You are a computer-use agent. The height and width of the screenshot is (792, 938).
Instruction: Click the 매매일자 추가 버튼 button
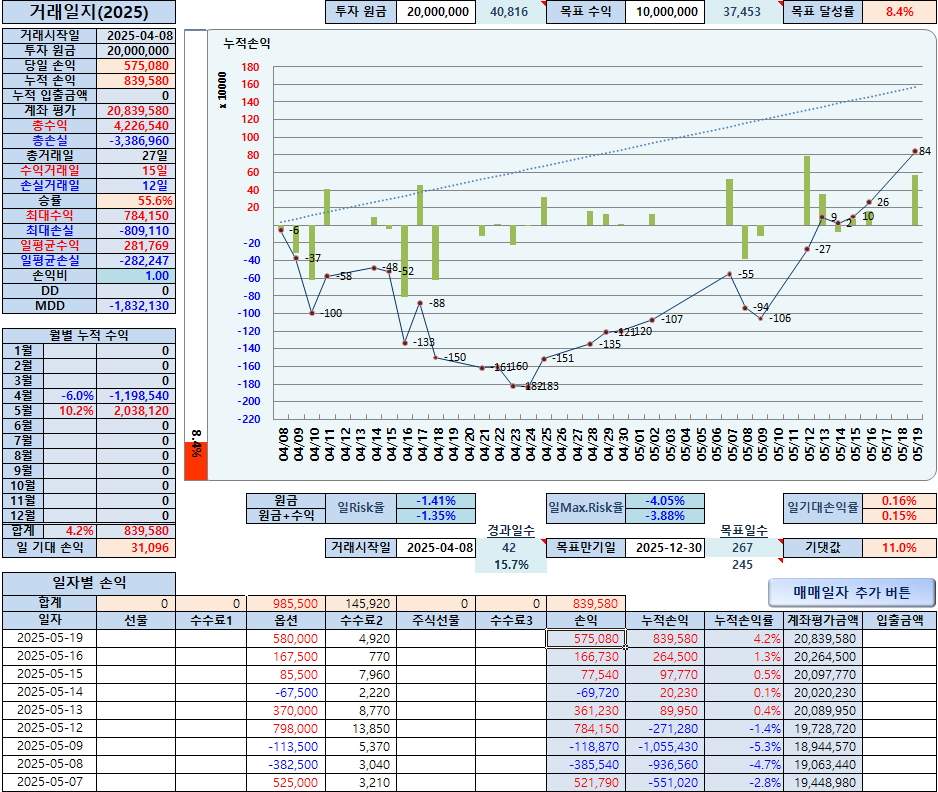point(851,592)
